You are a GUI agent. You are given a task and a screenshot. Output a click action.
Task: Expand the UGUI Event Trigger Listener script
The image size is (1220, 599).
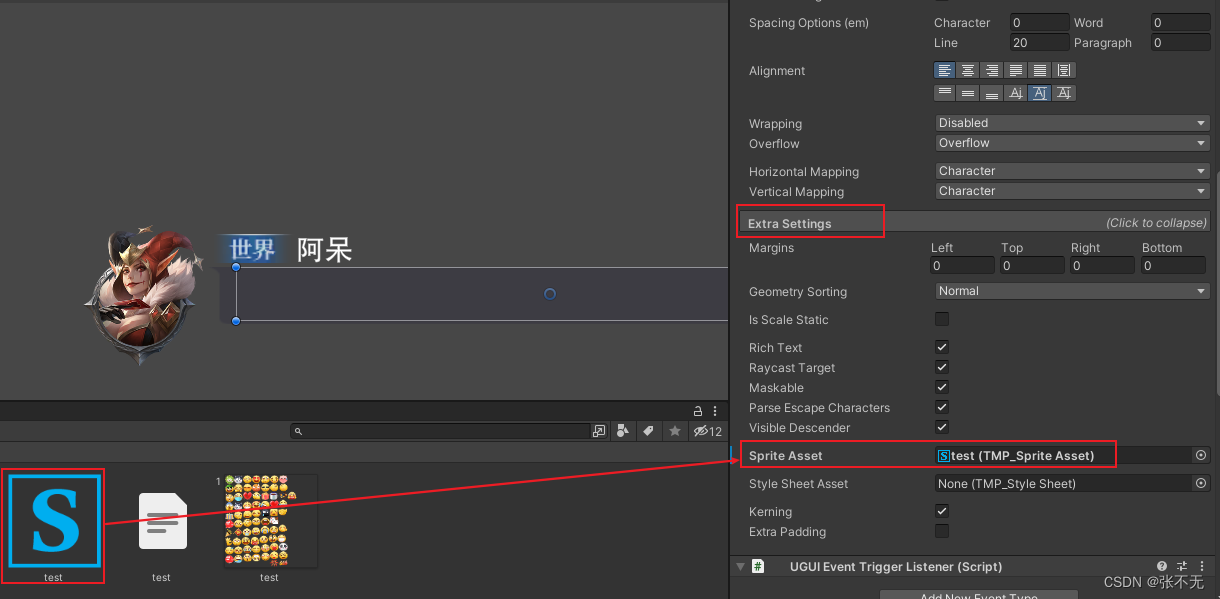739,566
